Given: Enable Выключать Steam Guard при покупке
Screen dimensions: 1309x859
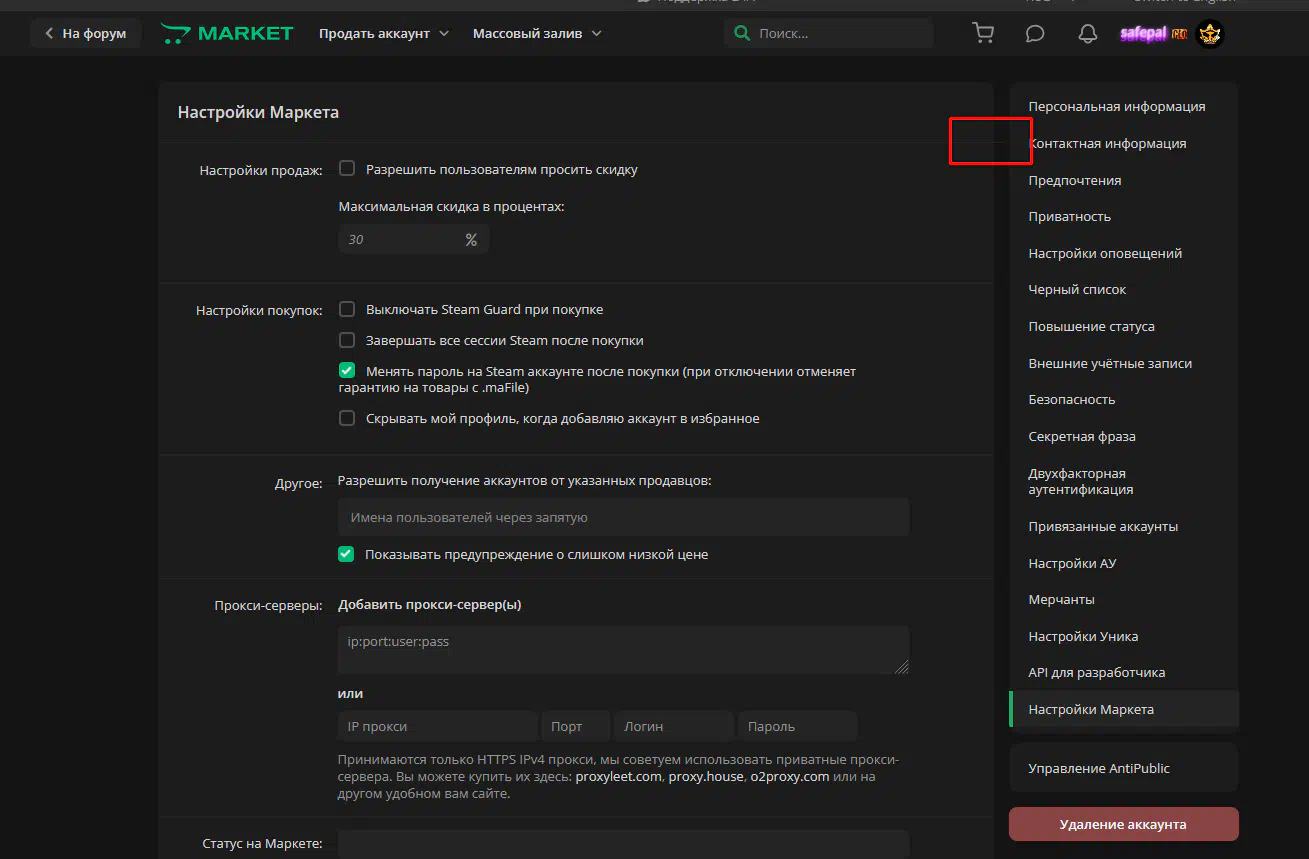Looking at the screenshot, I should tap(347, 309).
